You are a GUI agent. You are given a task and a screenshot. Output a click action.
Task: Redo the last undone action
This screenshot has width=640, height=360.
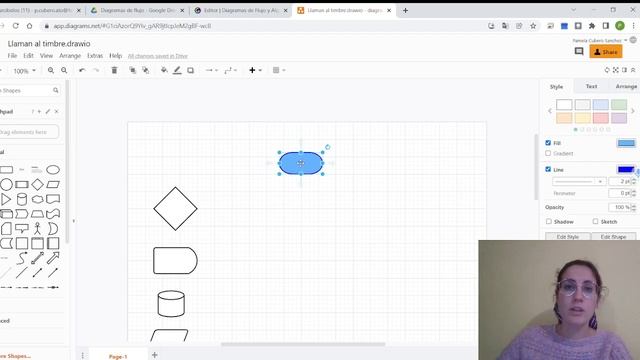point(96,70)
